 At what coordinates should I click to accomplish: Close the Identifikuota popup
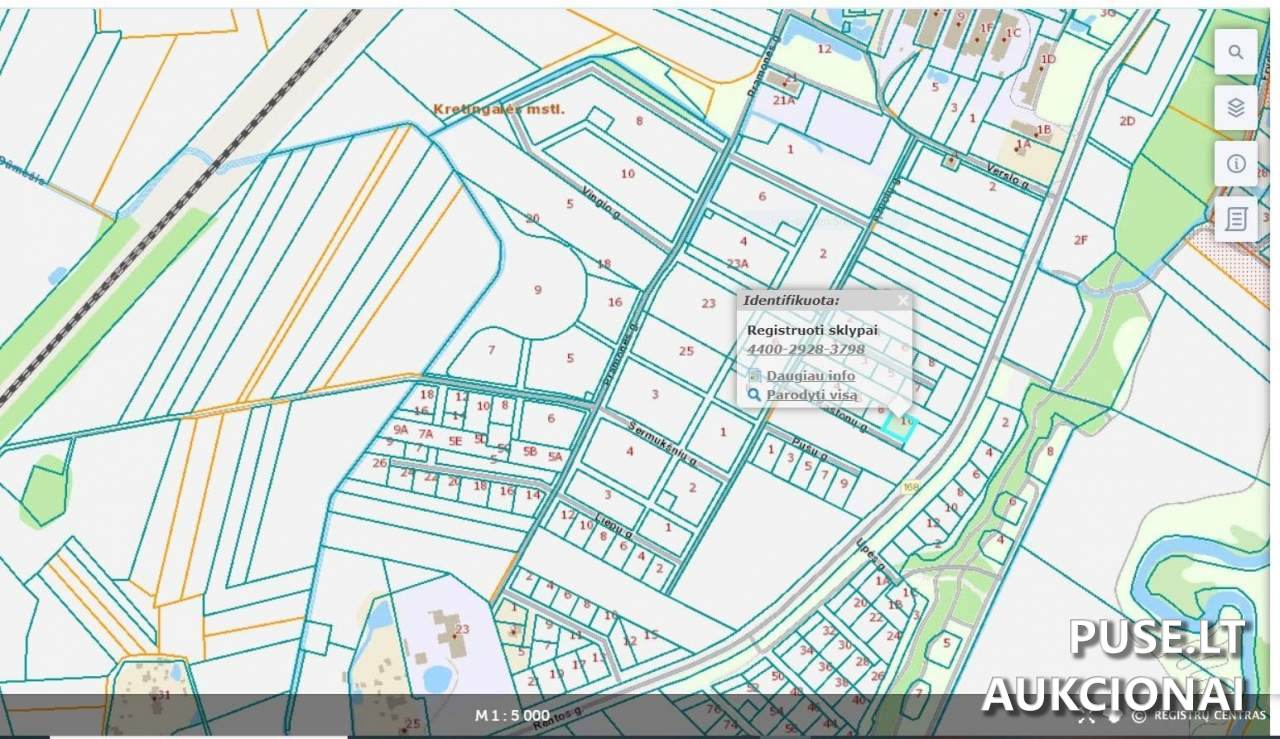[x=903, y=300]
